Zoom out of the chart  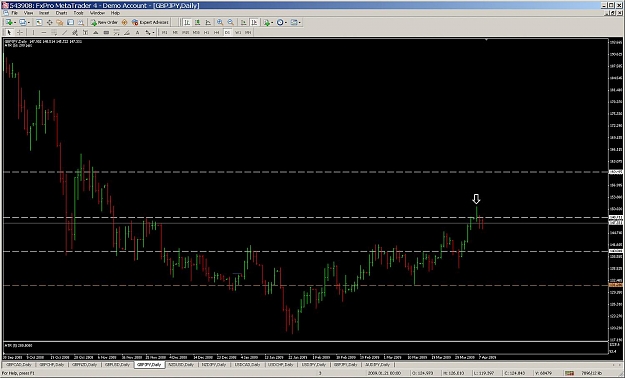(230, 22)
